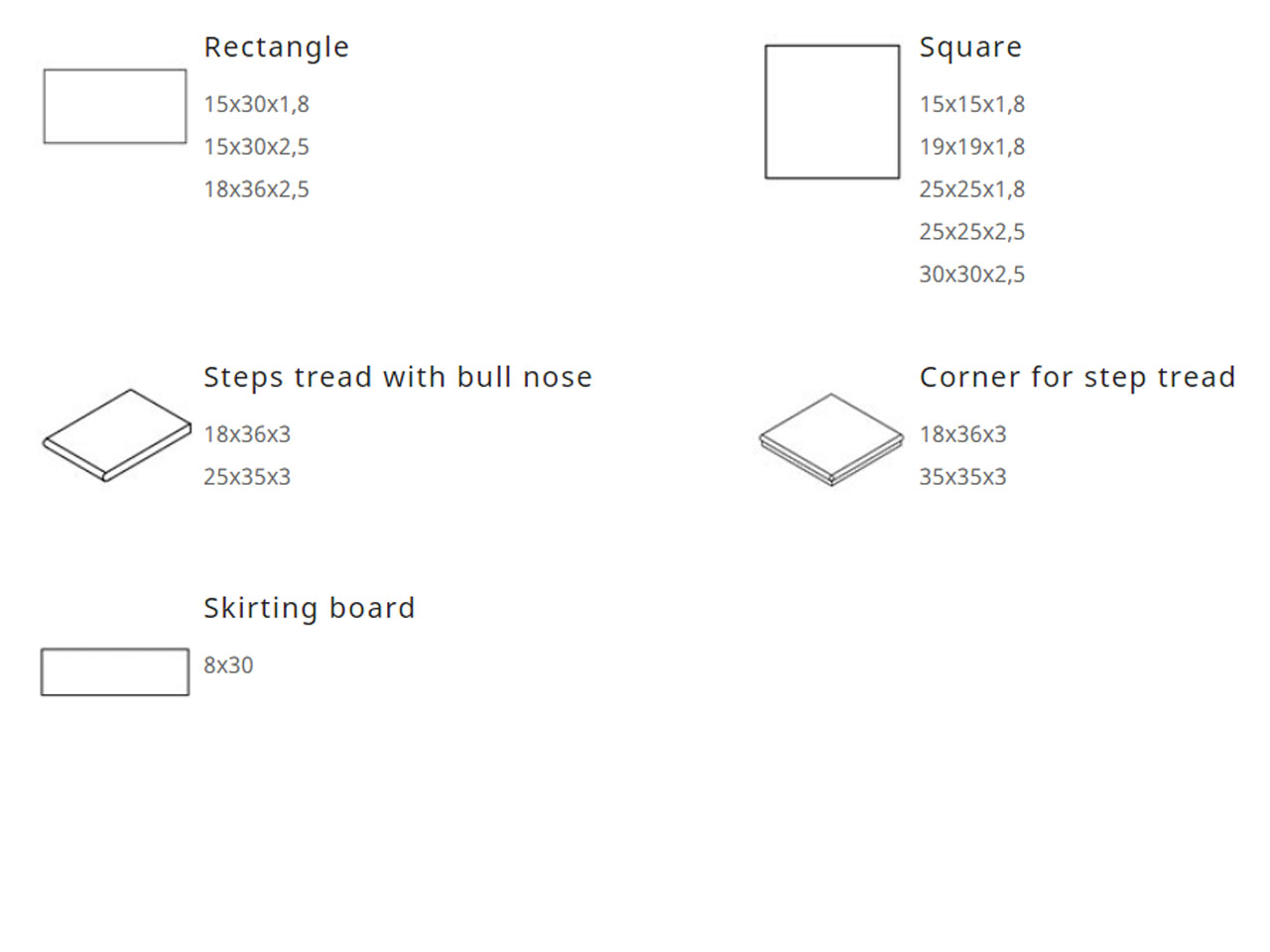1270x952 pixels.
Task: Choose the 18x36x2,5 rectangle size
Action: pyautogui.click(x=256, y=189)
